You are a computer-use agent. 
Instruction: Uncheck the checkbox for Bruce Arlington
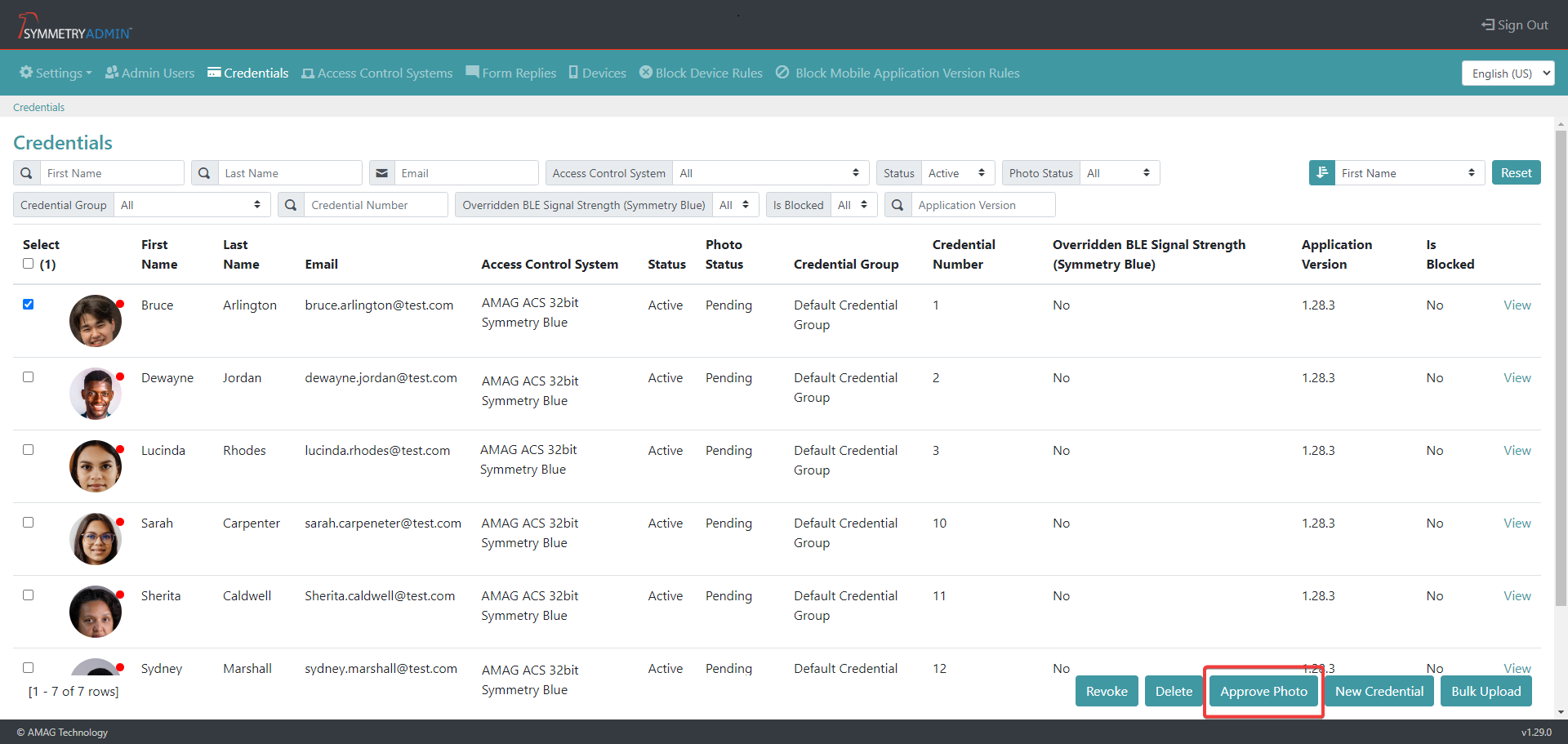(29, 305)
